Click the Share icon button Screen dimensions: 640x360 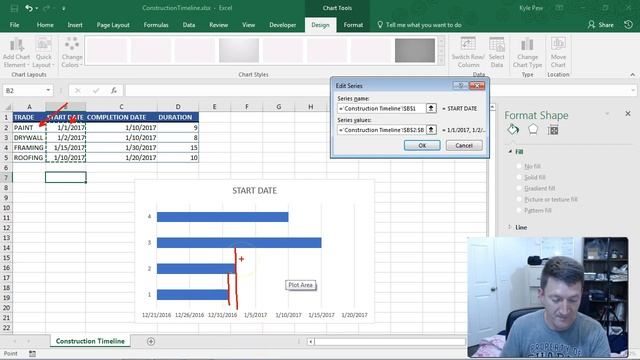[600, 25]
